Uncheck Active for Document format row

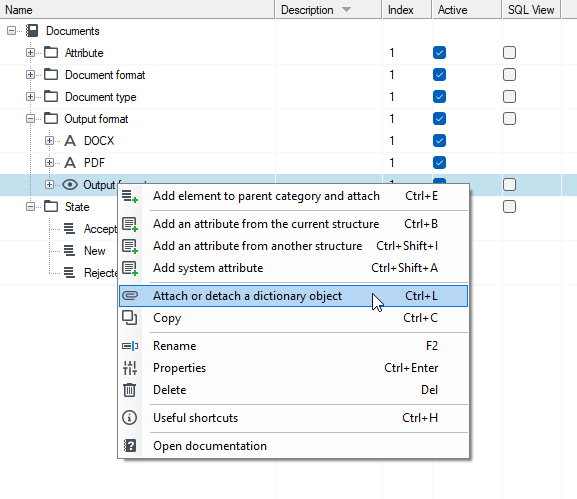pyautogui.click(x=439, y=75)
